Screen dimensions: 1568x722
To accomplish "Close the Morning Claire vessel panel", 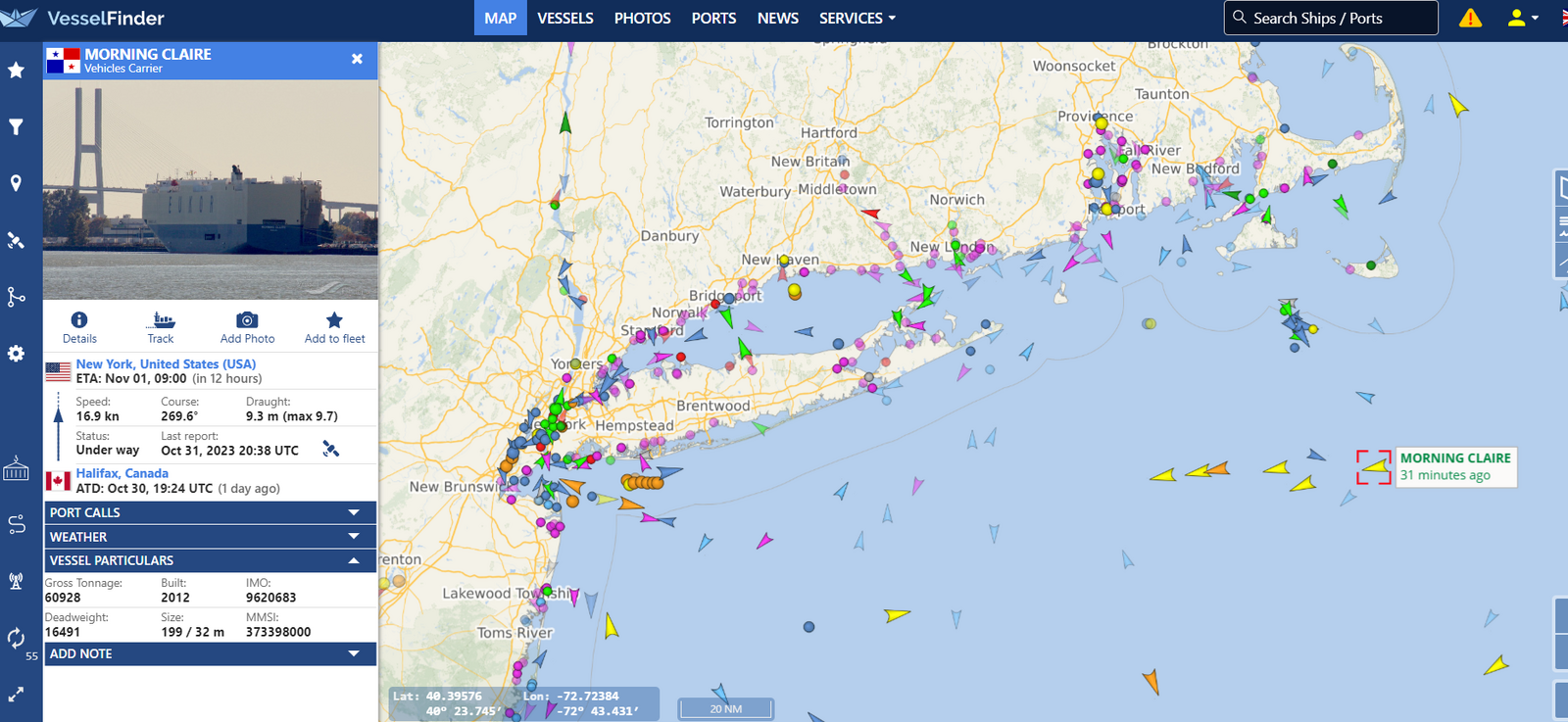I will [357, 59].
